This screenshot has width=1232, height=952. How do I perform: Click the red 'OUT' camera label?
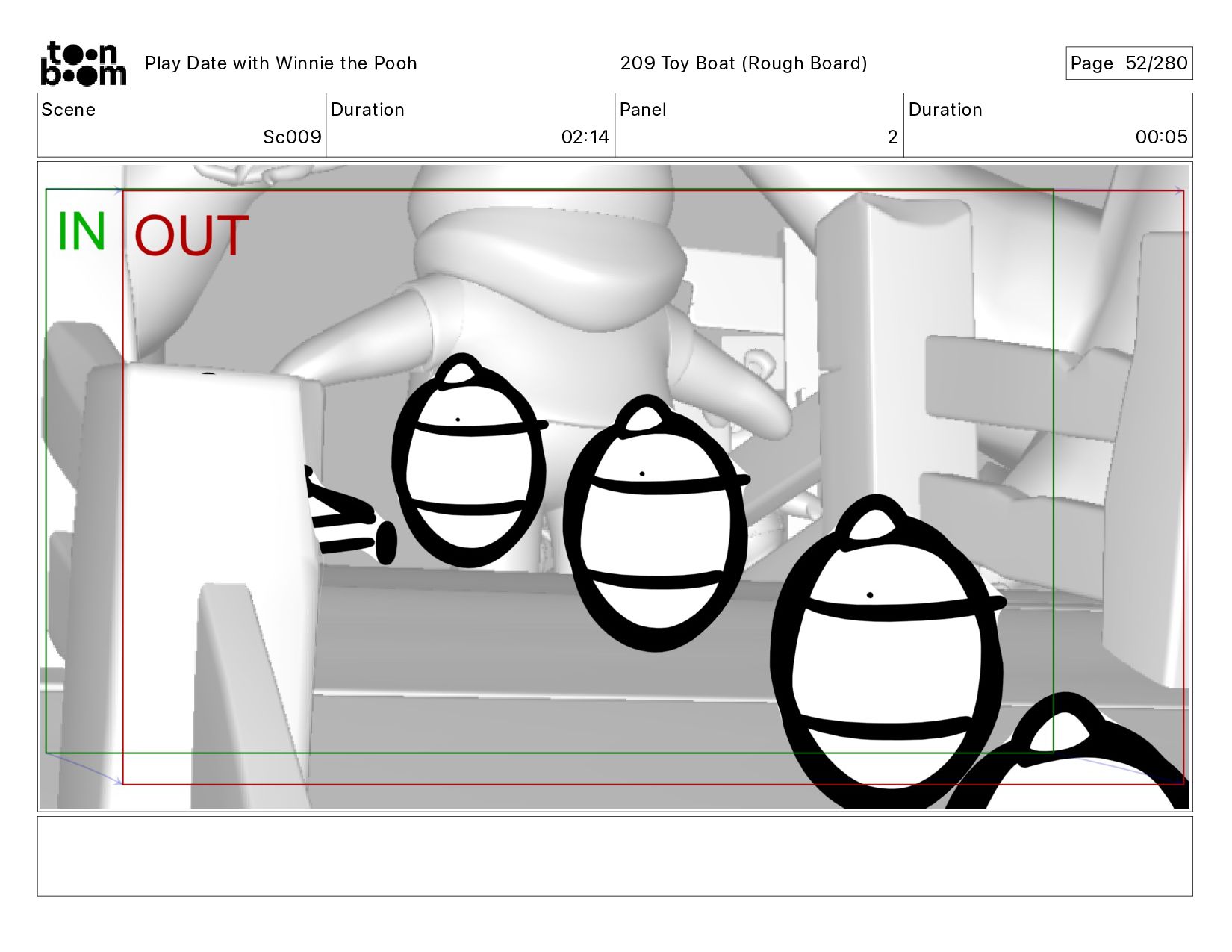(191, 236)
